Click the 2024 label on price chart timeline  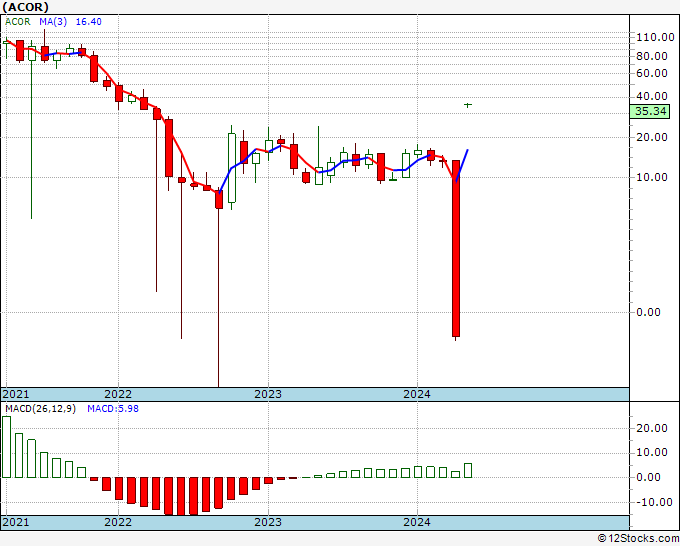coord(417,394)
